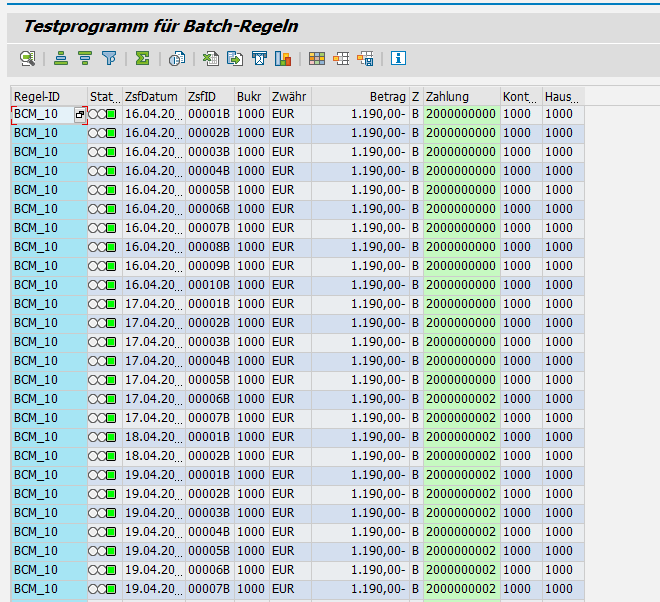Click the first ZsfID cell 00001B
This screenshot has height=602, width=660.
coord(209,114)
